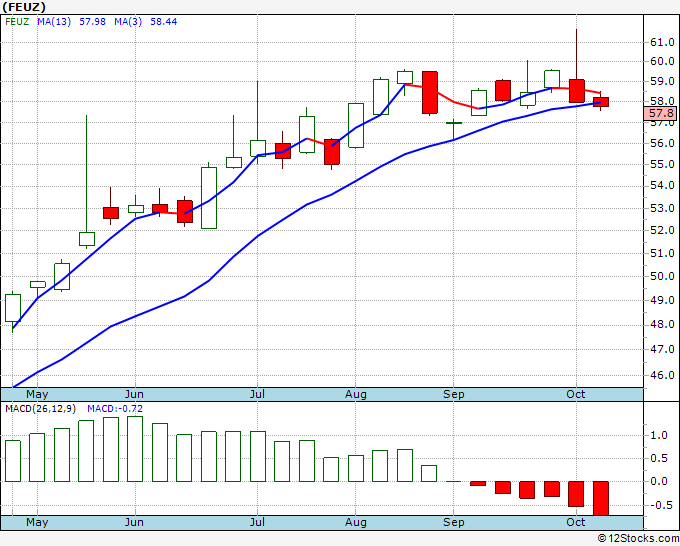Image resolution: width=680 pixels, height=546 pixels.
Task: Click the MACD:-0.72 value label
Action: [115, 409]
